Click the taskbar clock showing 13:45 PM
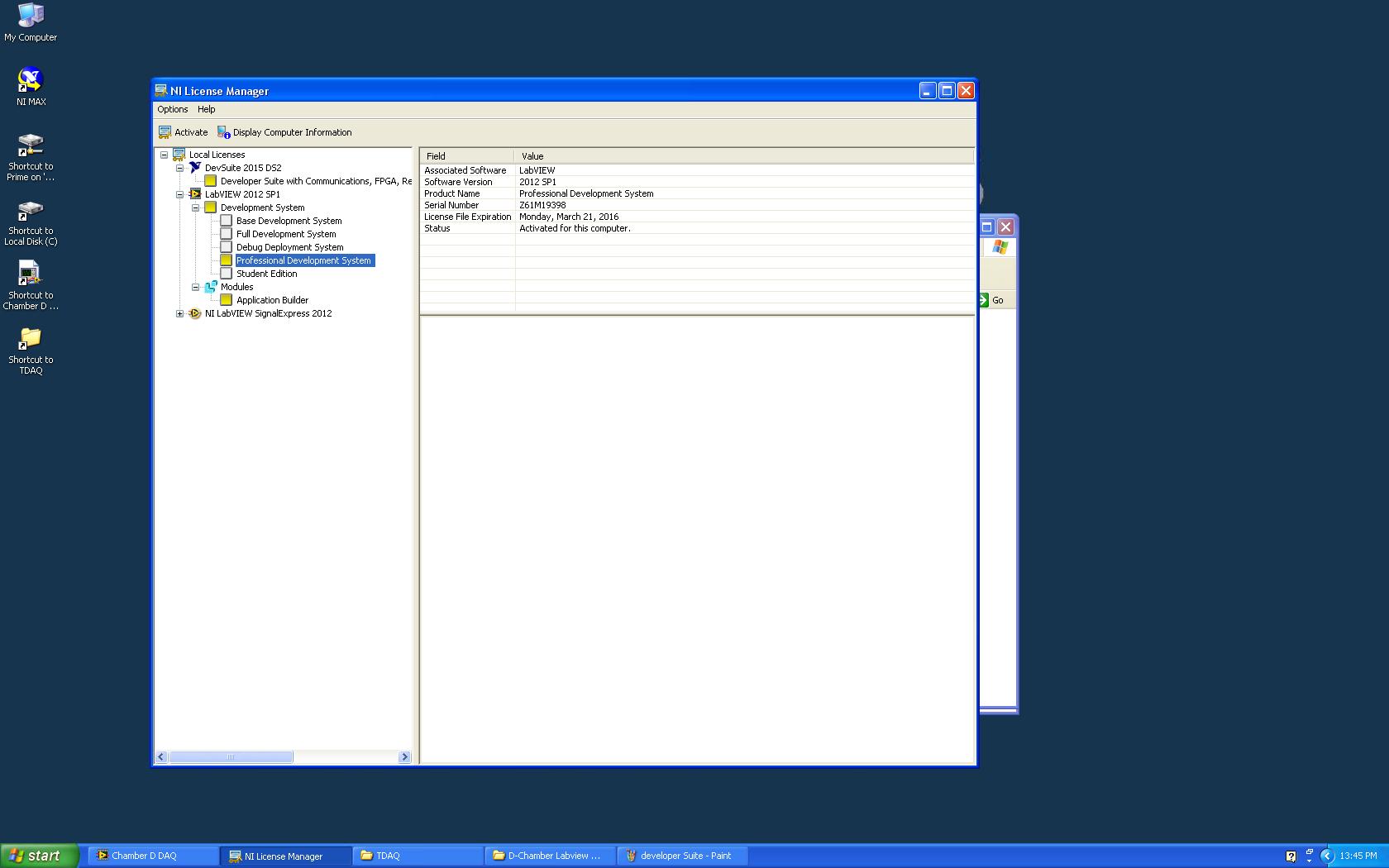Image resolution: width=1389 pixels, height=868 pixels. (x=1358, y=856)
